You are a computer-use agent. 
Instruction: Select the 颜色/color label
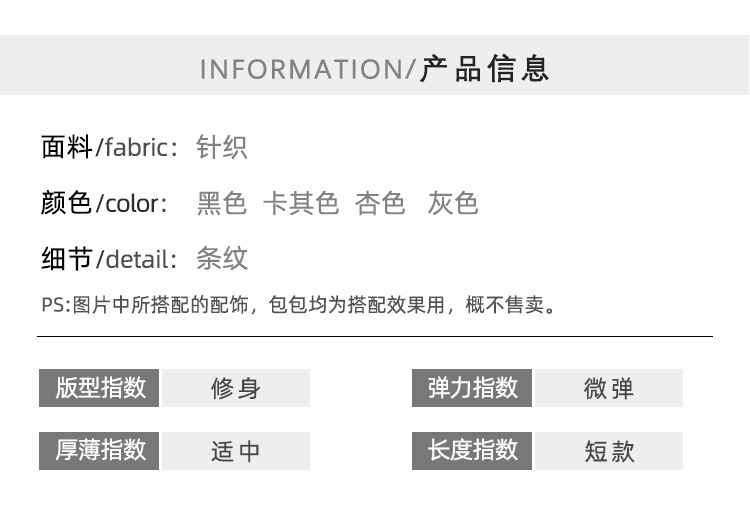(x=104, y=203)
